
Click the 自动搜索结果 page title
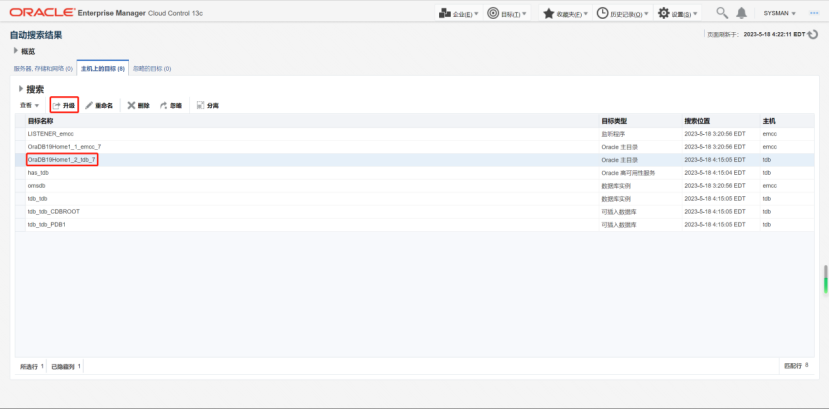pyautogui.click(x=36, y=35)
